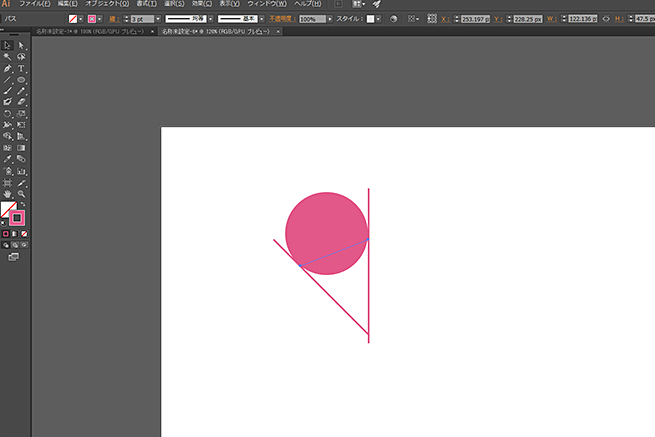
Task: Pick the Hand tool
Action: 7,194
